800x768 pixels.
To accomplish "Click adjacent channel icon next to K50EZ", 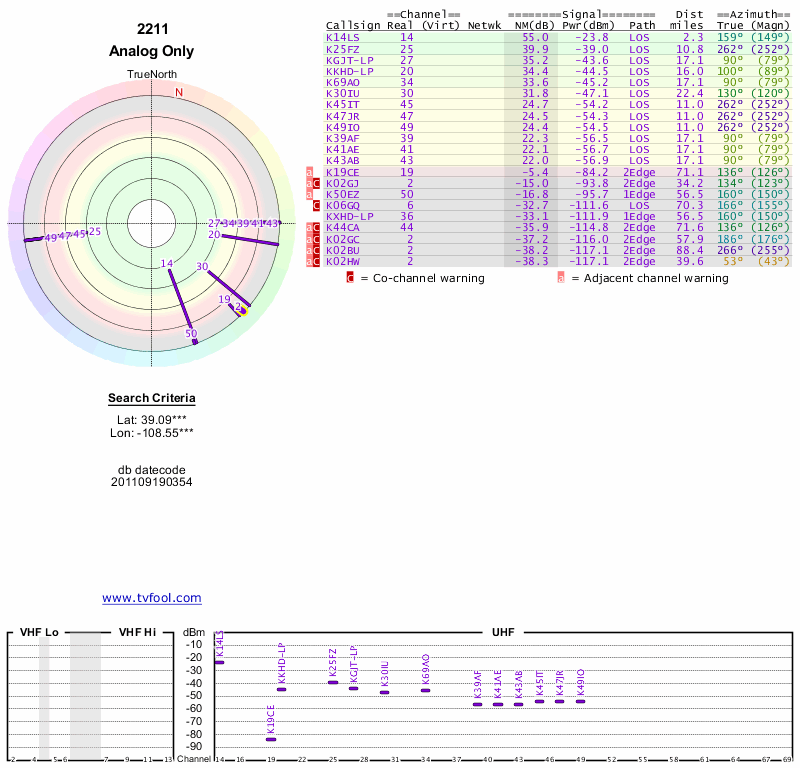I will tap(309, 194).
